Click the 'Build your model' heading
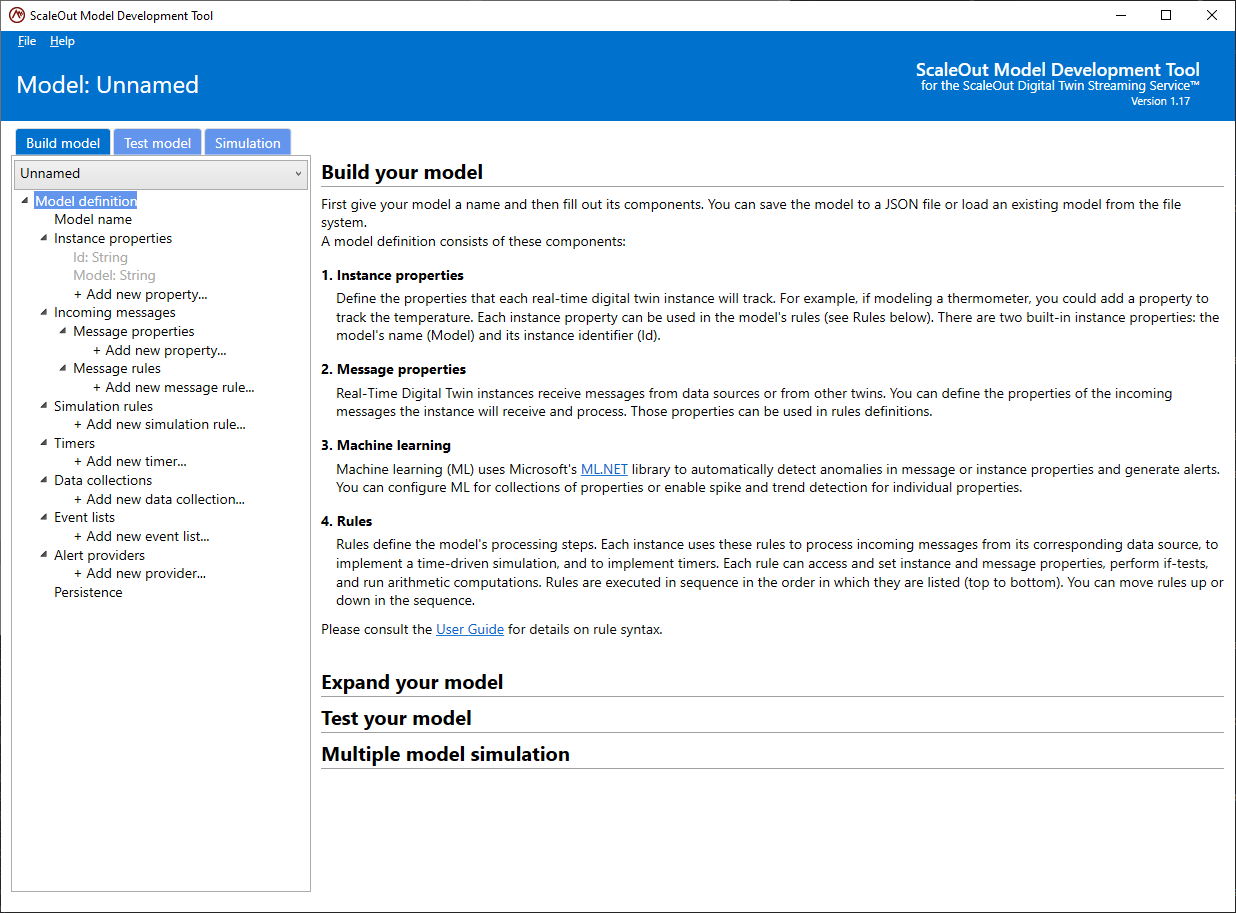 pos(402,172)
